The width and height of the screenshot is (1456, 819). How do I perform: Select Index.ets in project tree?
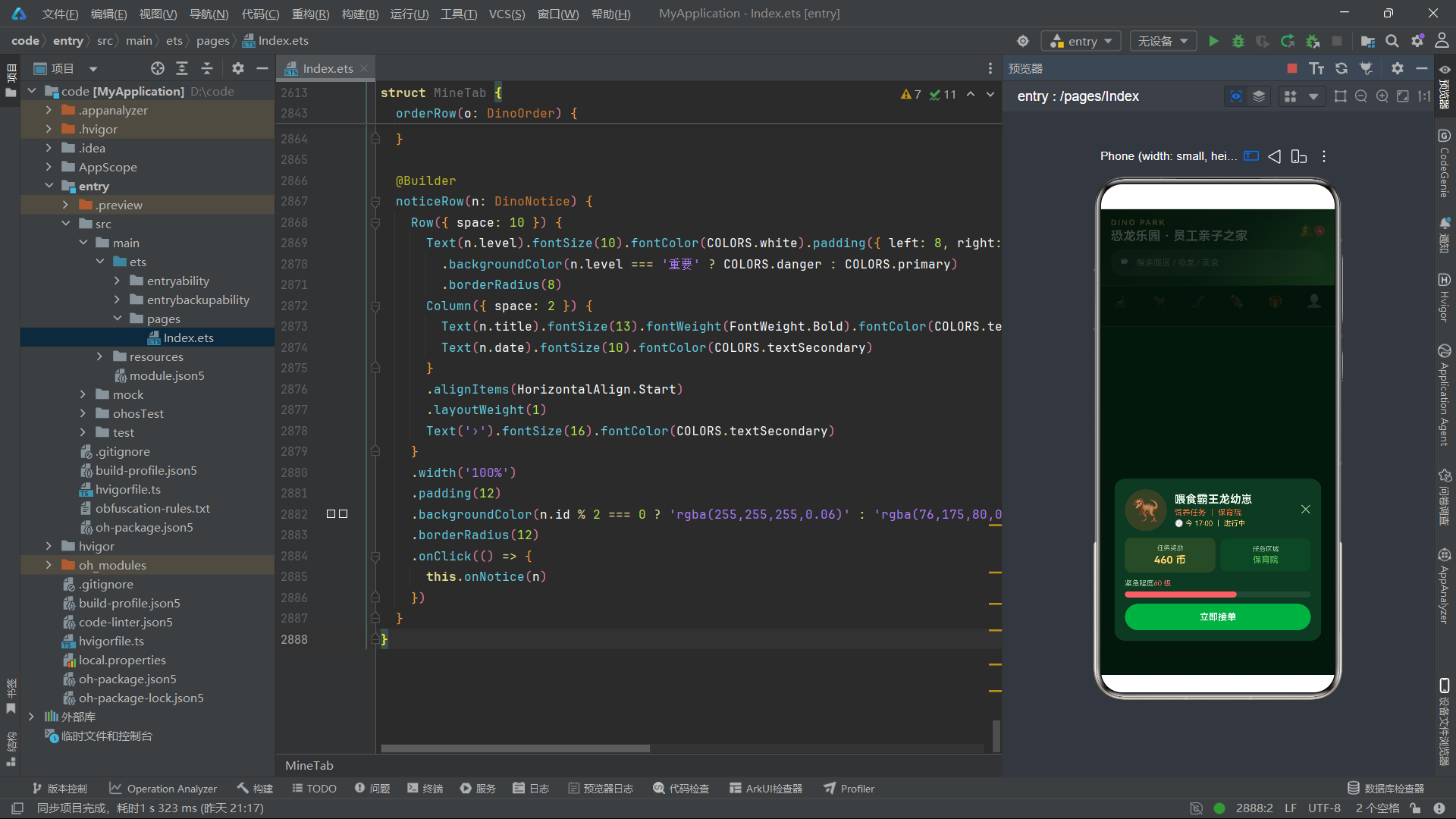click(x=188, y=337)
